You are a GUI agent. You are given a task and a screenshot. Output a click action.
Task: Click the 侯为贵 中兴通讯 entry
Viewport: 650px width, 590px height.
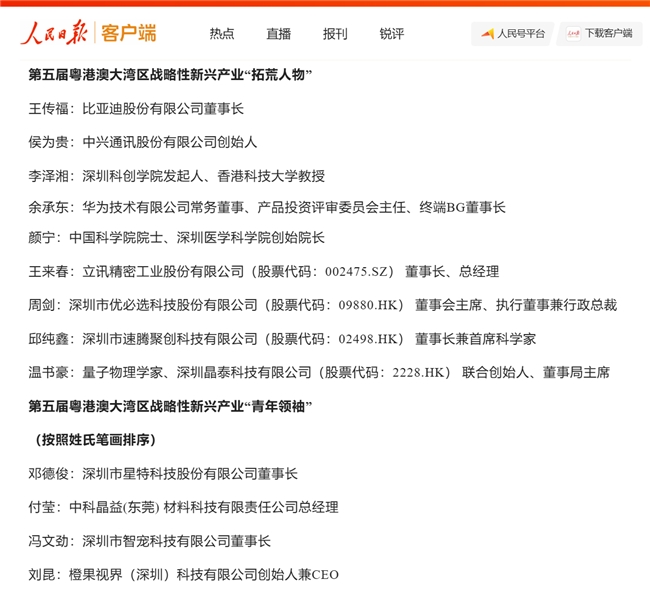142,142
